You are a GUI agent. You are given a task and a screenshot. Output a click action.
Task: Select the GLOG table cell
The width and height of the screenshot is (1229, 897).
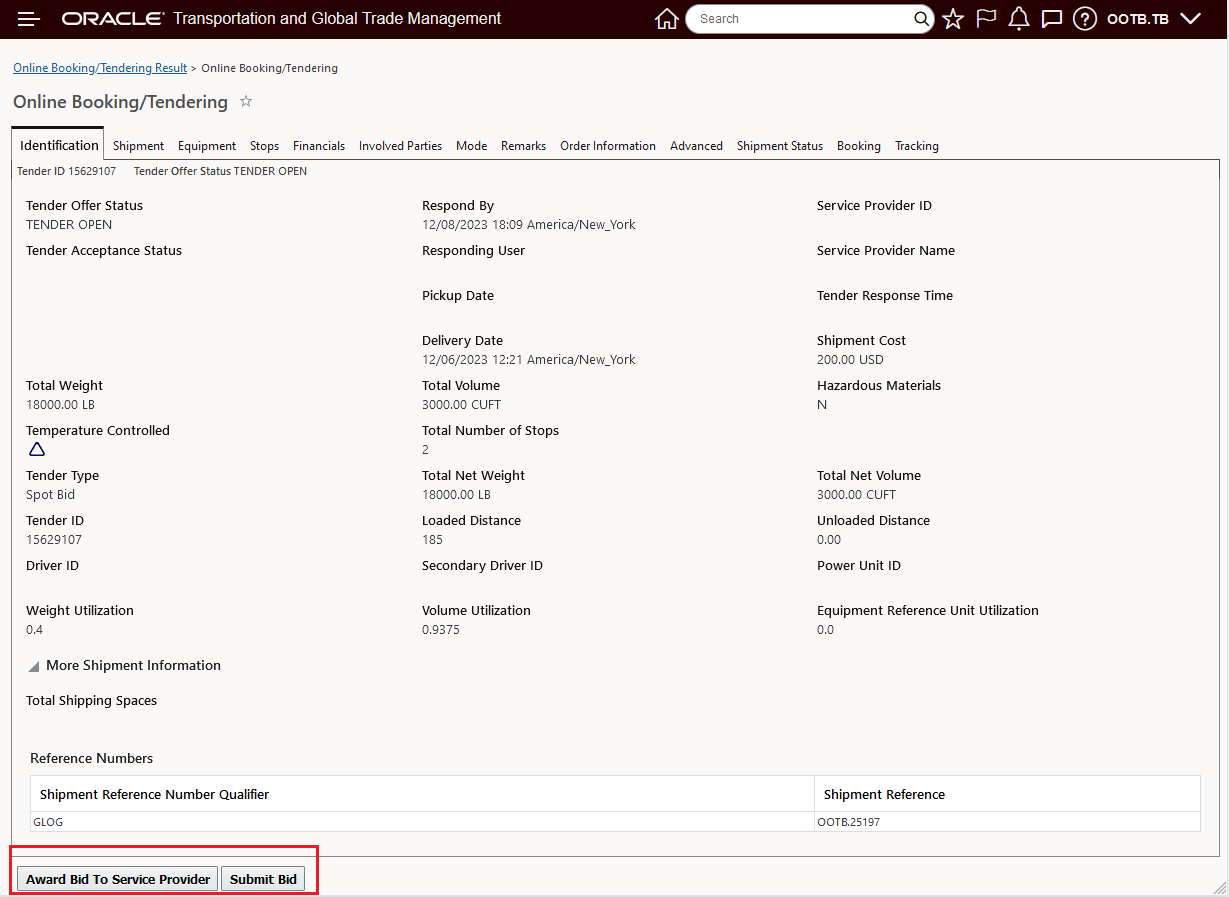(x=422, y=822)
